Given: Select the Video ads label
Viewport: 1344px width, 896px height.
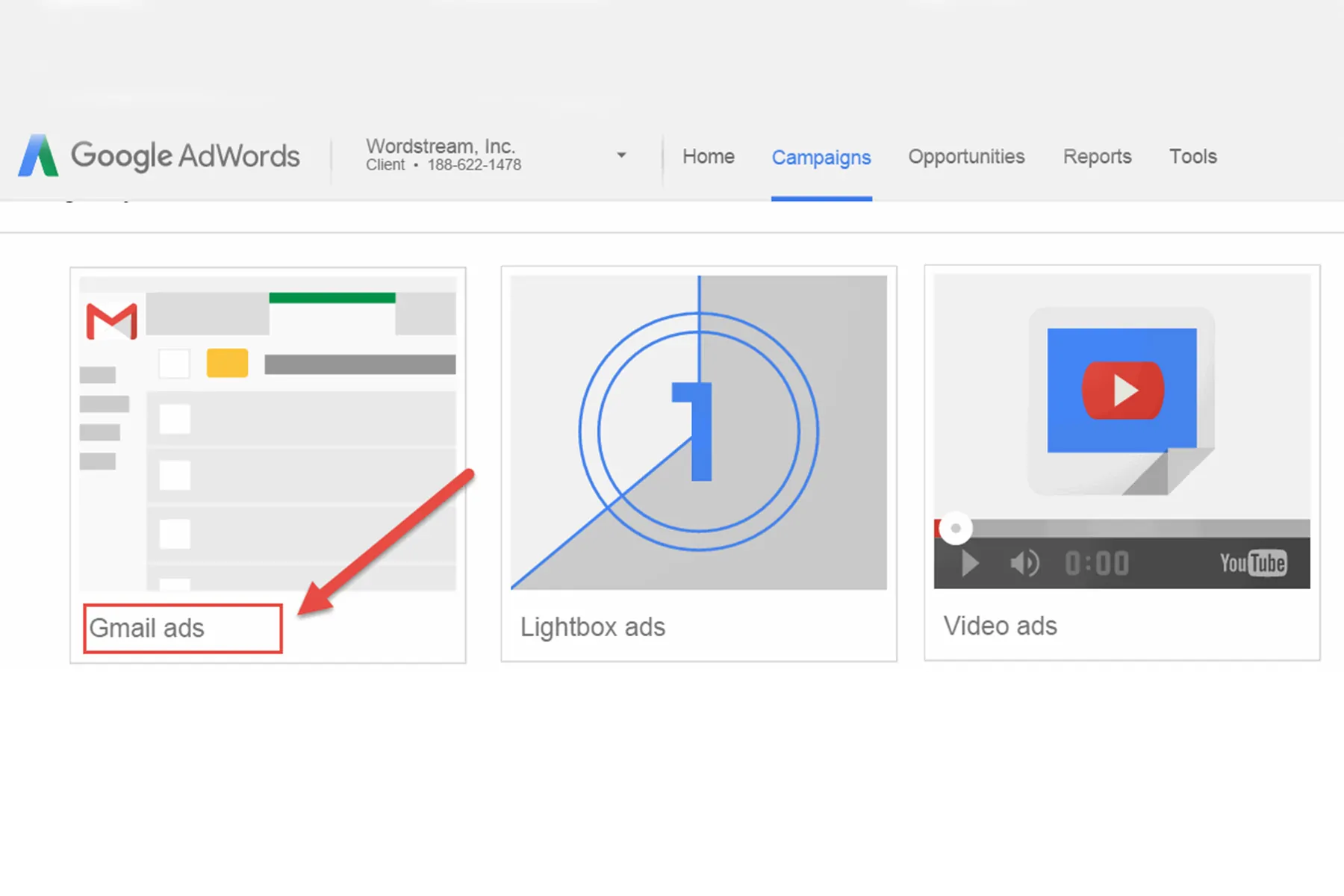Looking at the screenshot, I should click(x=1000, y=626).
